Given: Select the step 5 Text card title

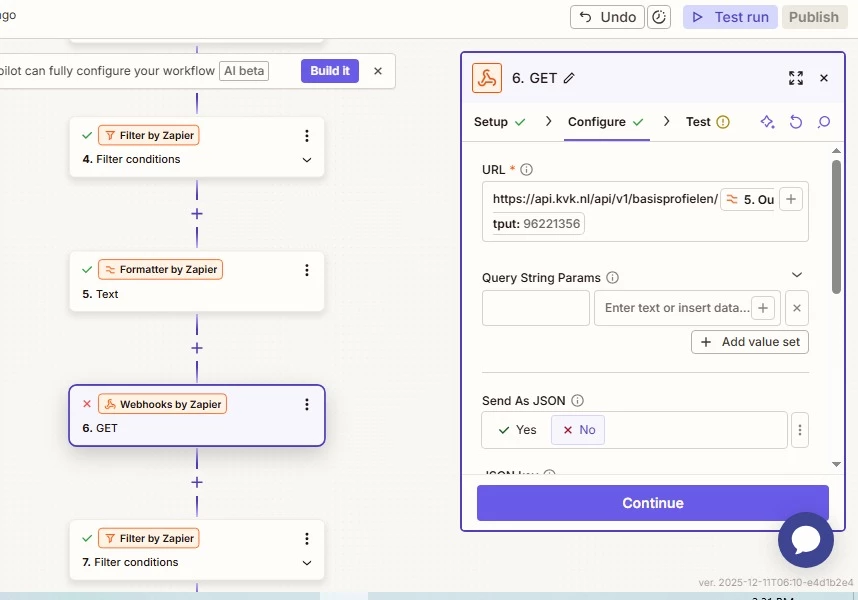Looking at the screenshot, I should pyautogui.click(x=100, y=294).
